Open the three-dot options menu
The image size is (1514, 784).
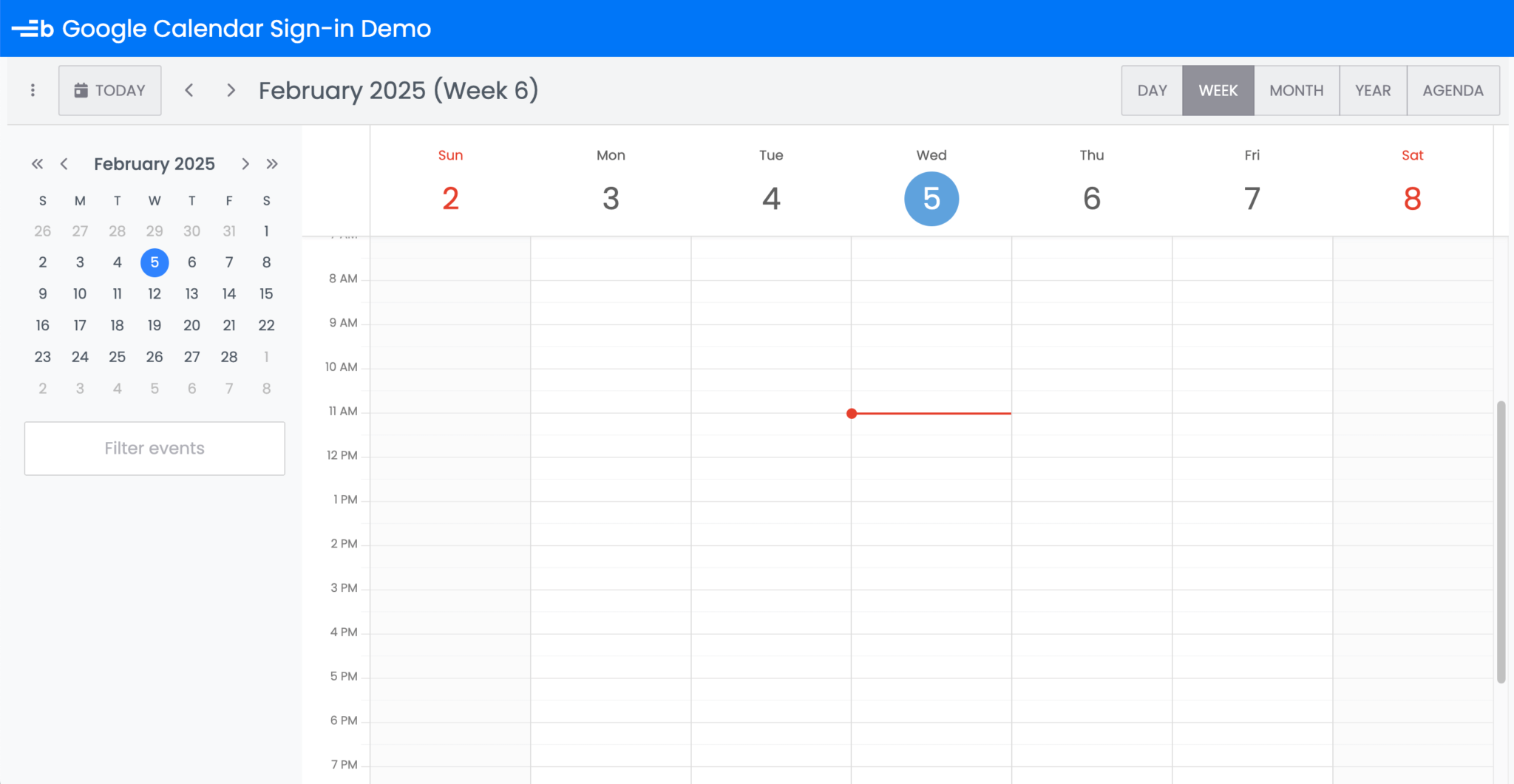[x=33, y=90]
